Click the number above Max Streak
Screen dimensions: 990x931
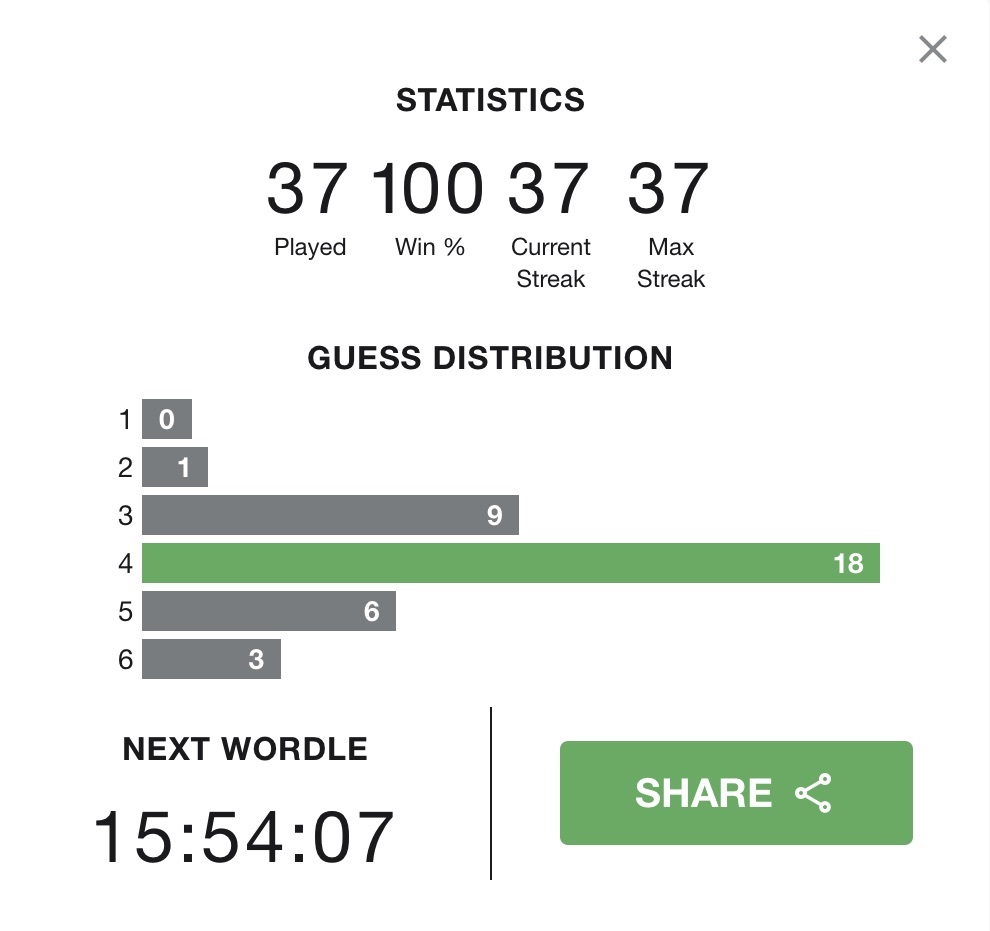(x=668, y=190)
